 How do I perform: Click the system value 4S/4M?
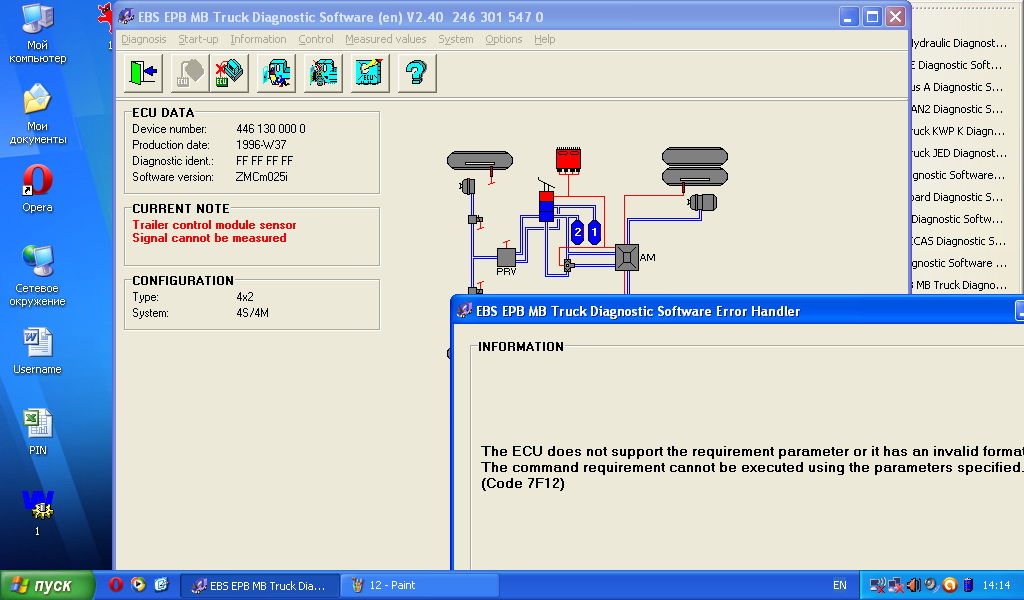253,313
